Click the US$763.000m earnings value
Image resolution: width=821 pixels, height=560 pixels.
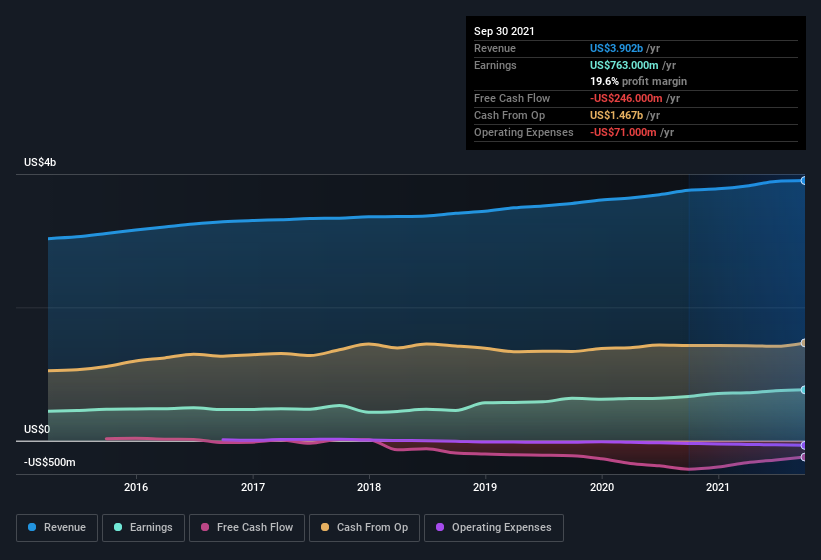tap(624, 65)
